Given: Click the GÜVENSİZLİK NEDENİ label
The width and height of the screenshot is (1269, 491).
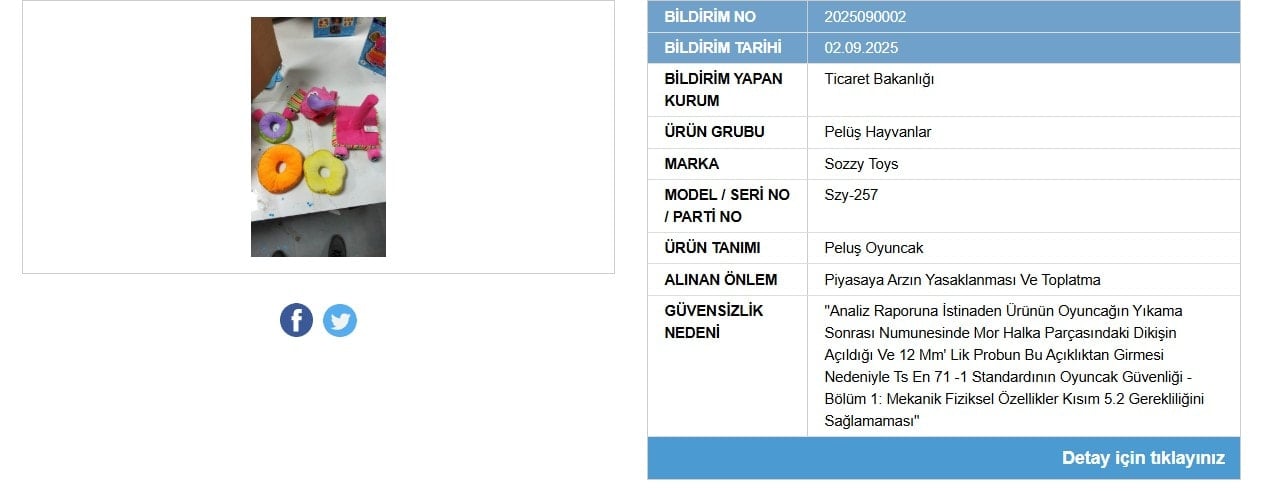Looking at the screenshot, I should pyautogui.click(x=714, y=321).
